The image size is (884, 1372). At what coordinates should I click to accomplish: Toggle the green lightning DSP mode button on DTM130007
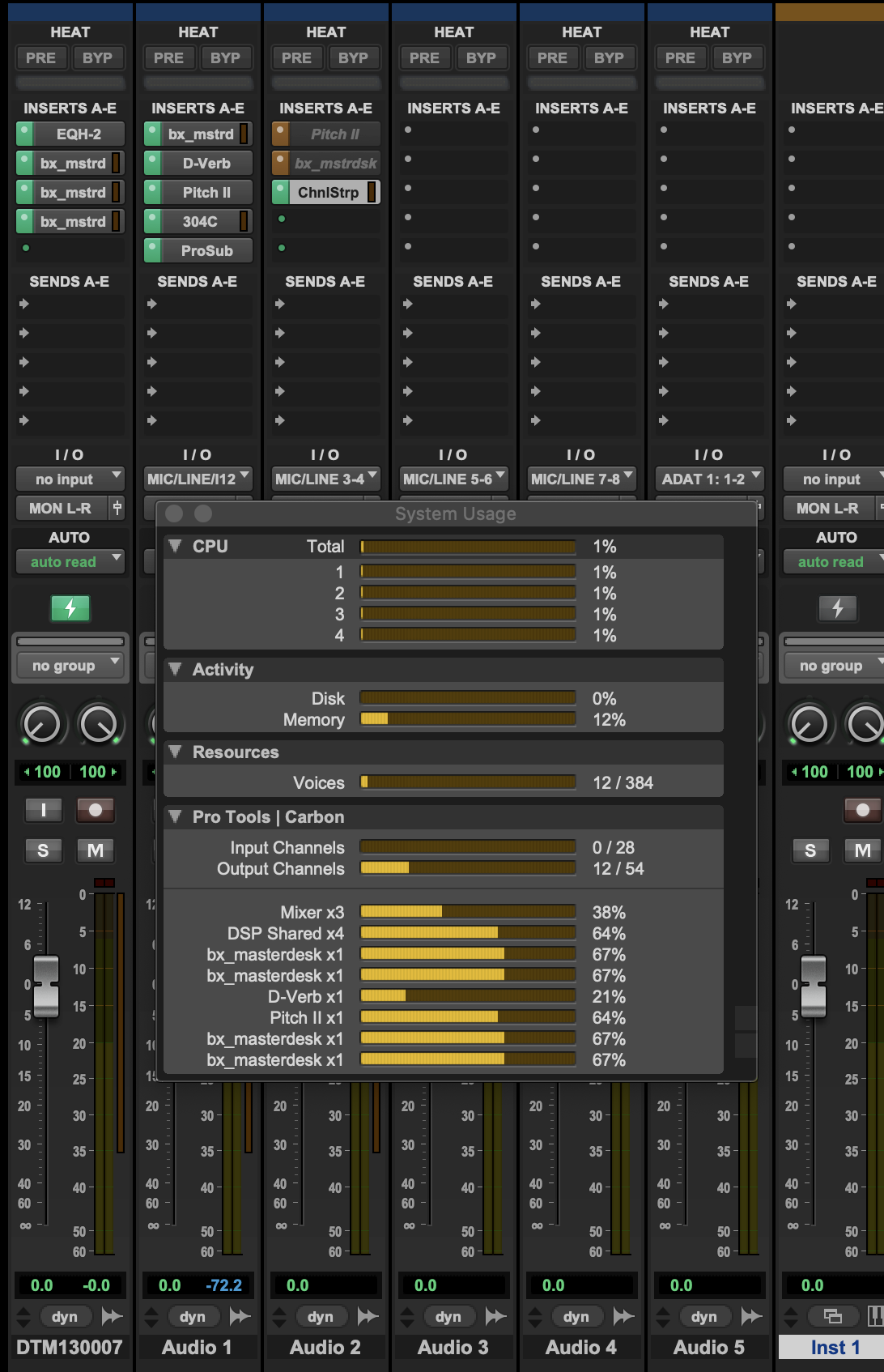point(70,608)
